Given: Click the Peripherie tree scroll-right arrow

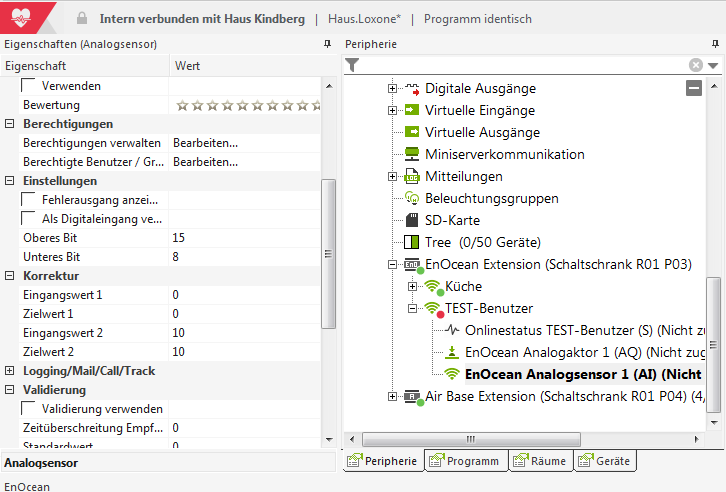Looking at the screenshot, I should point(697,439).
